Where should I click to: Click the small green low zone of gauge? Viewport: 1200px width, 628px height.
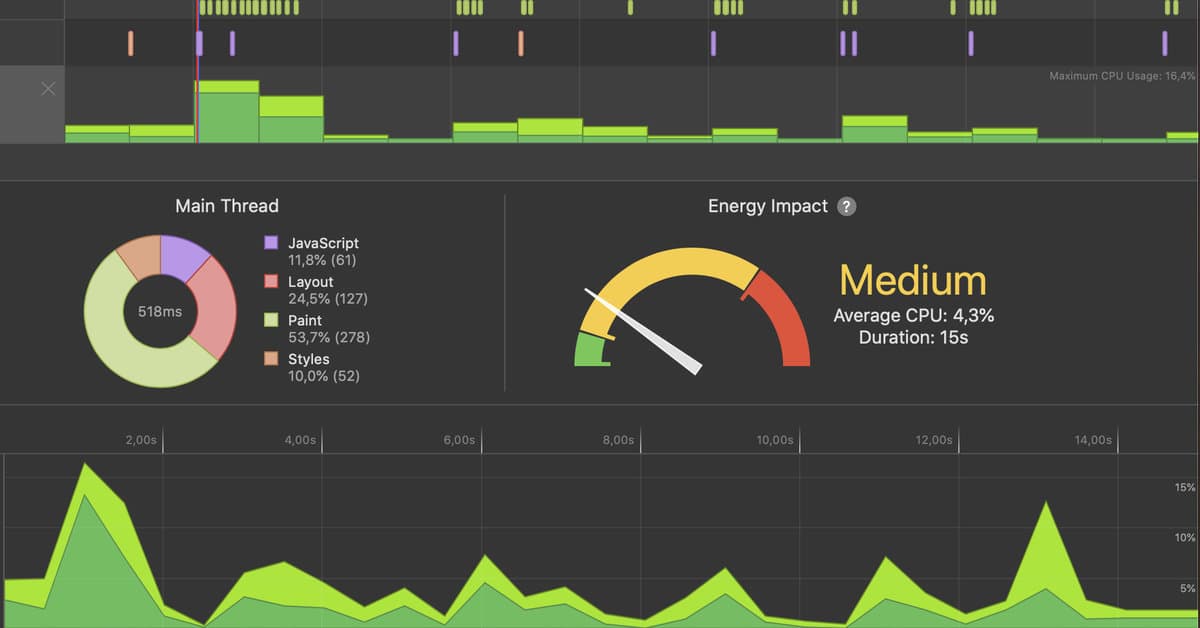coord(591,350)
